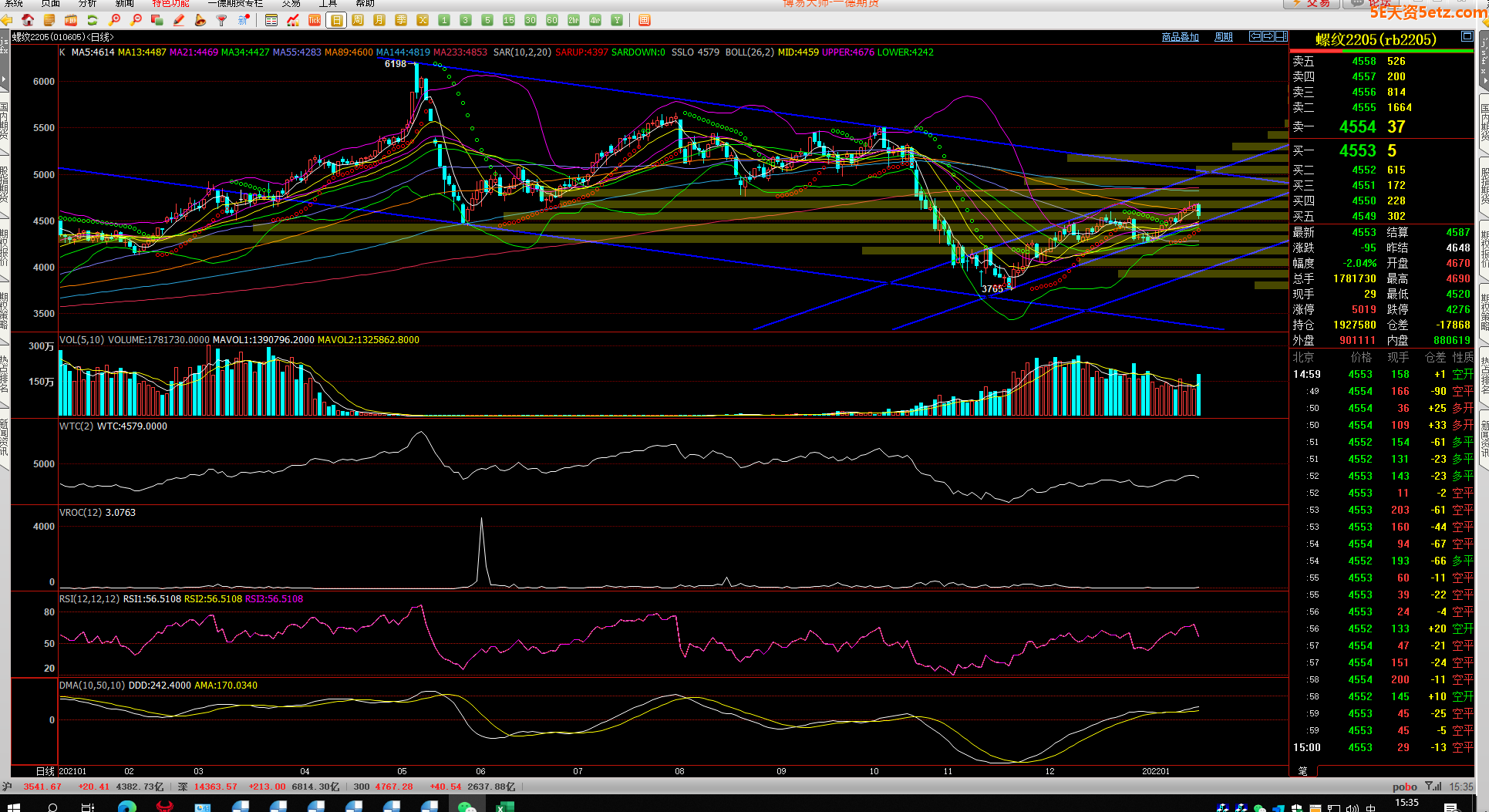Select the 15-minute period button

(x=509, y=20)
